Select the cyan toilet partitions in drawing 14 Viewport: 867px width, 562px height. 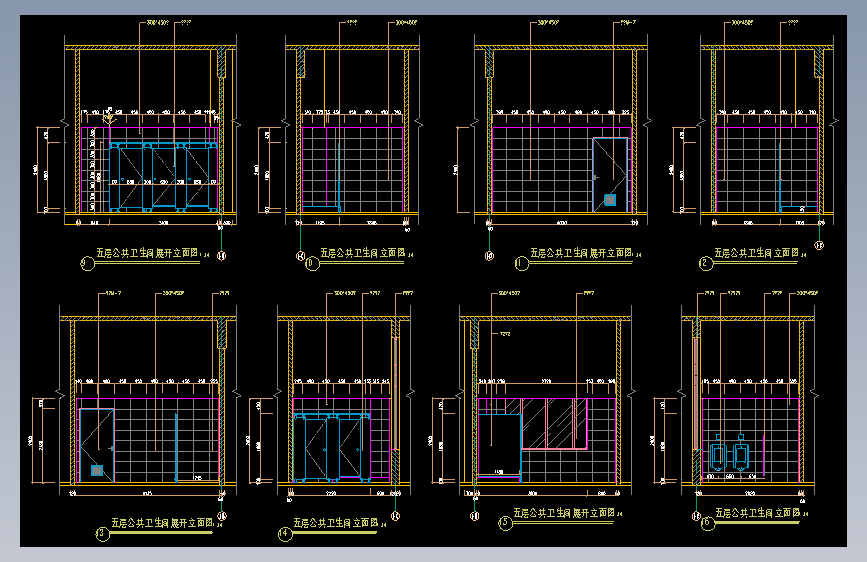coord(331,447)
